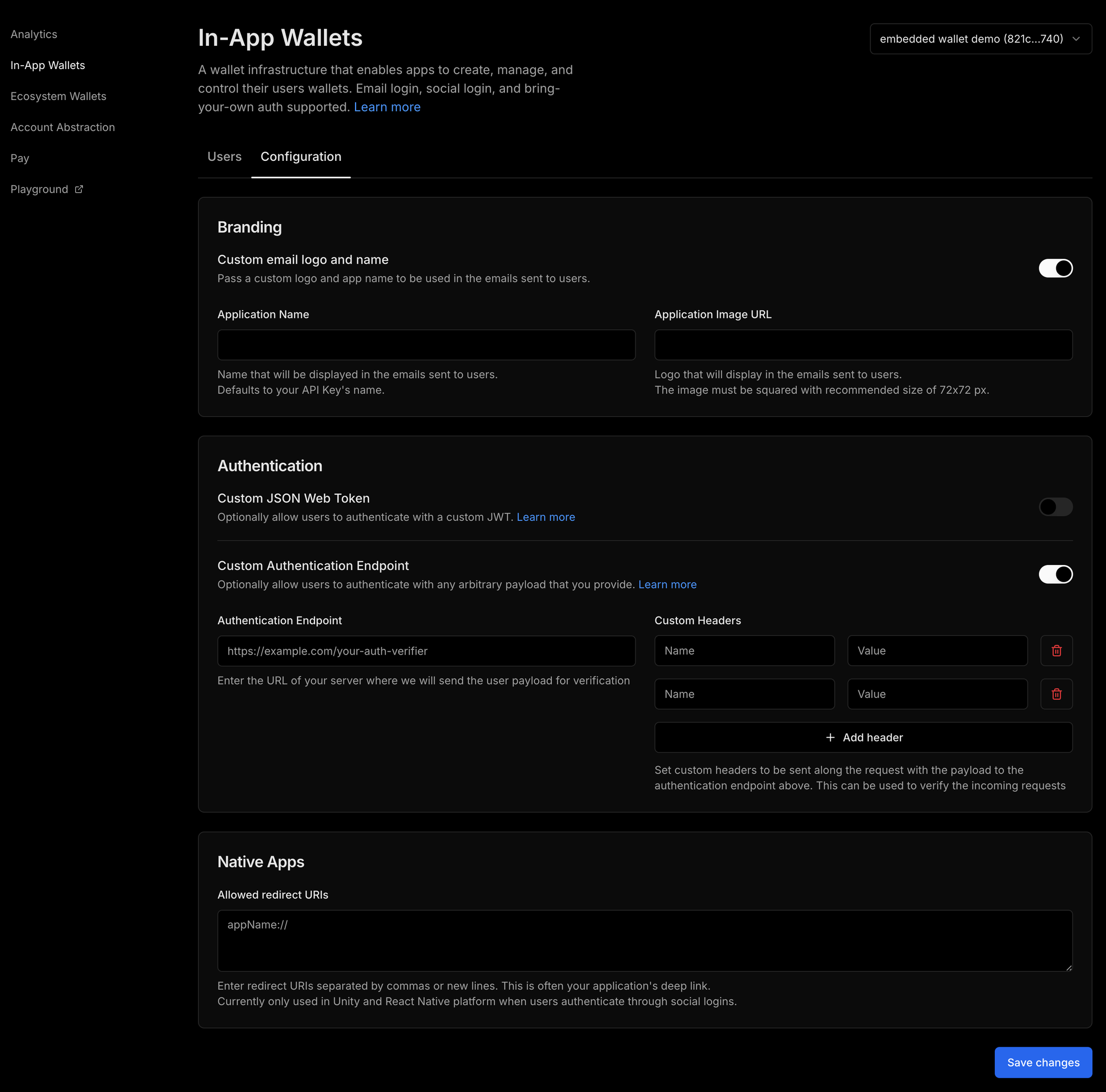The image size is (1106, 1092).
Task: Switch to the Users tab
Action: click(225, 157)
